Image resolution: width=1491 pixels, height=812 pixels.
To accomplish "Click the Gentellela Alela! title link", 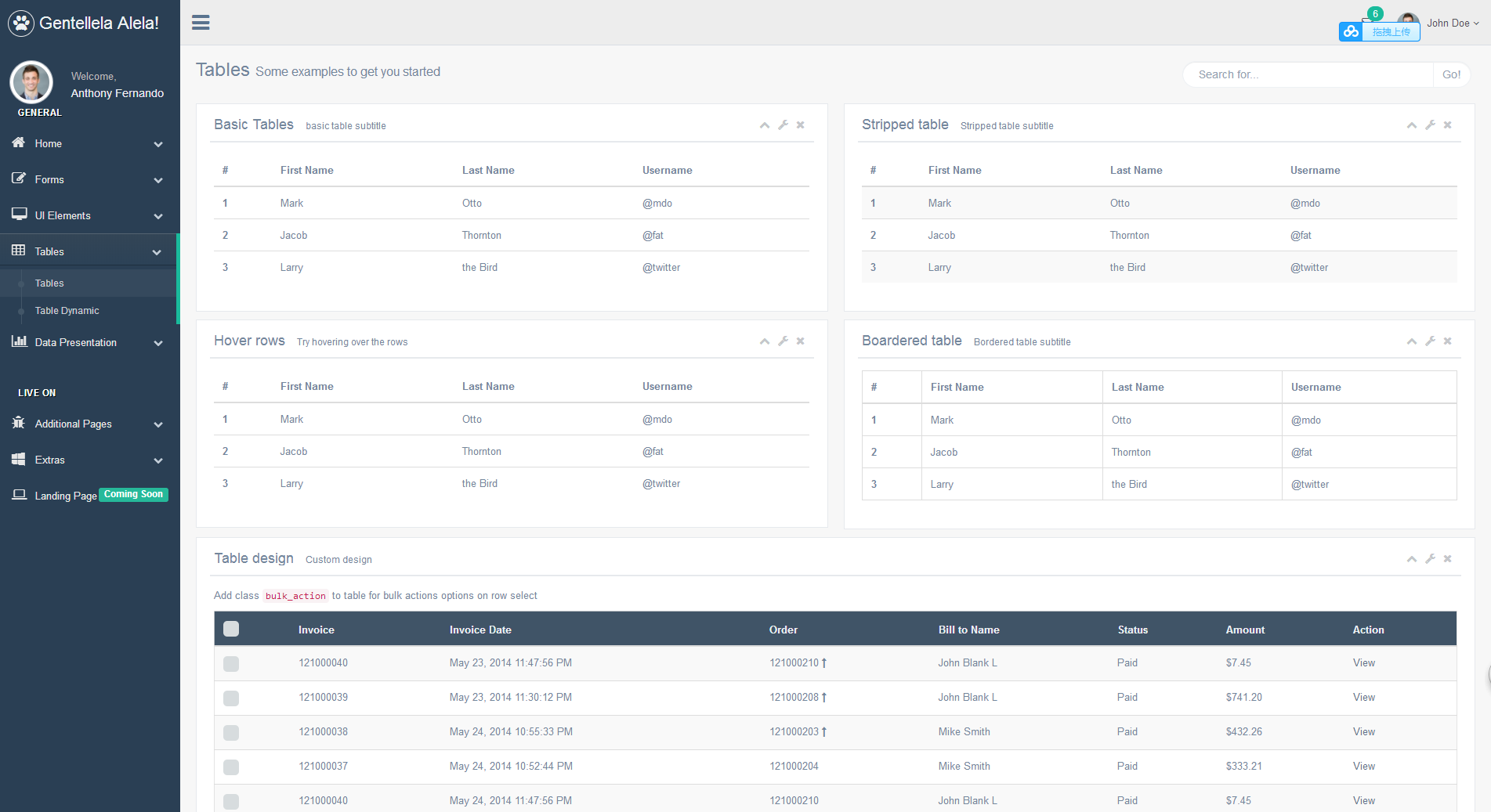I will coord(99,23).
